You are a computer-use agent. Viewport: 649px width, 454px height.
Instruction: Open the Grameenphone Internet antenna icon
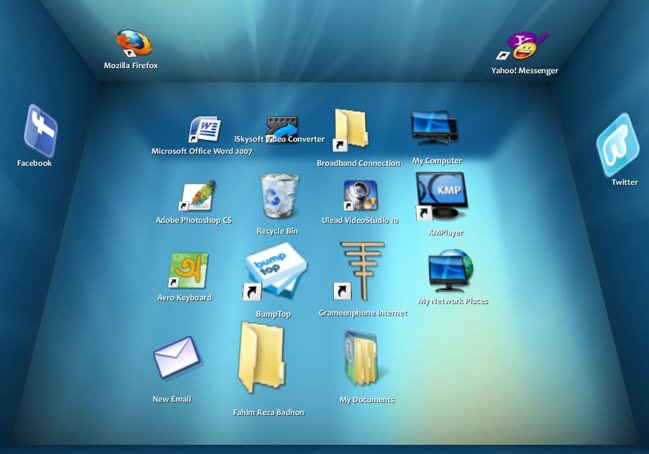(x=359, y=271)
